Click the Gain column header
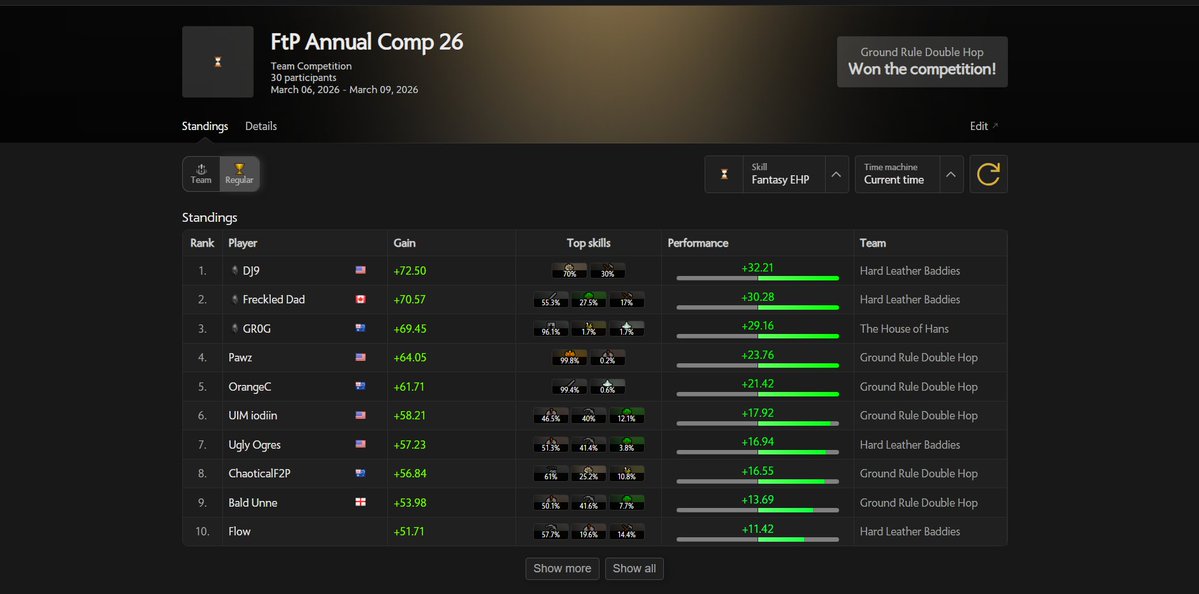 coord(405,243)
